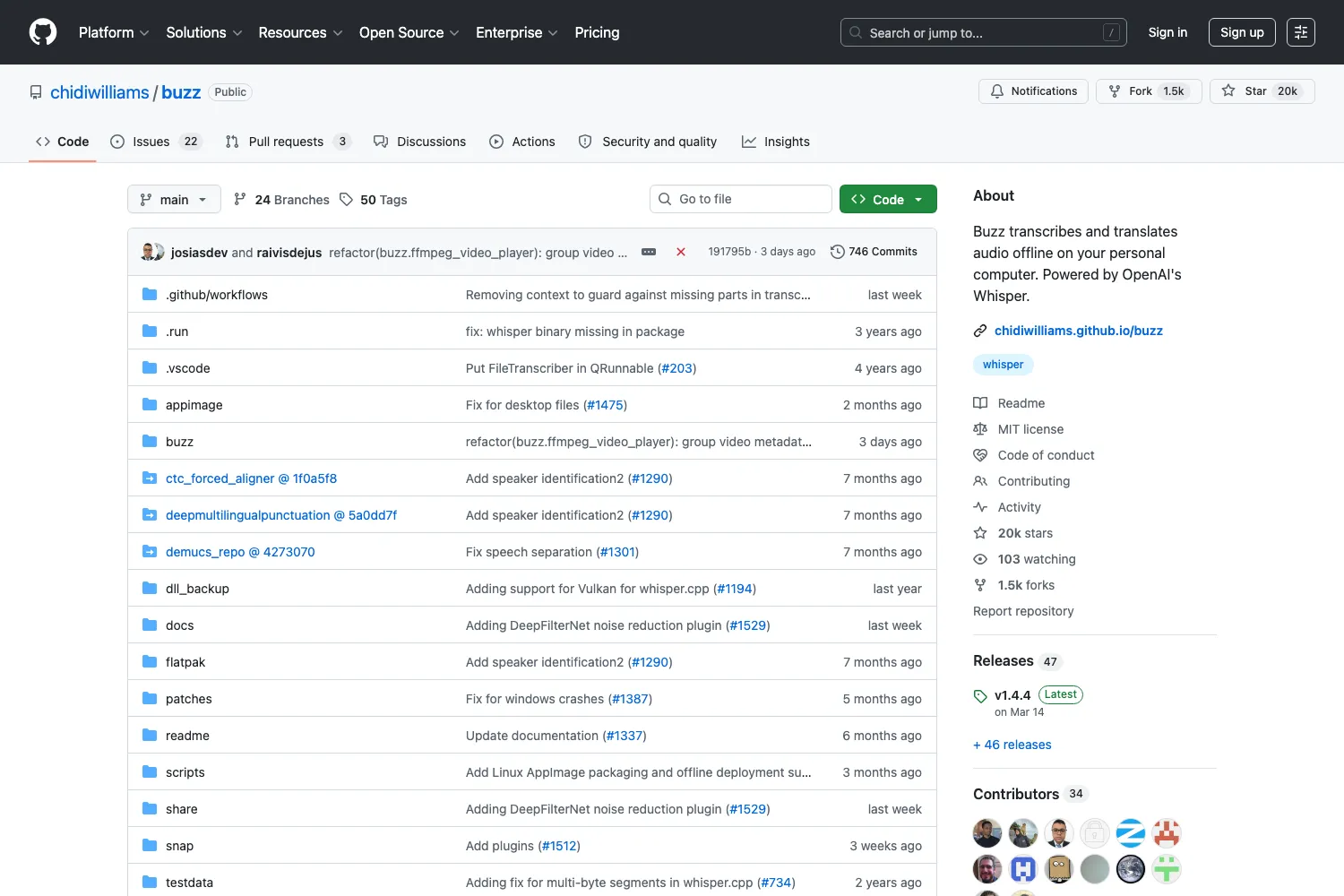Focus the Go to file field
The width and height of the screenshot is (1344, 896).
tap(741, 199)
